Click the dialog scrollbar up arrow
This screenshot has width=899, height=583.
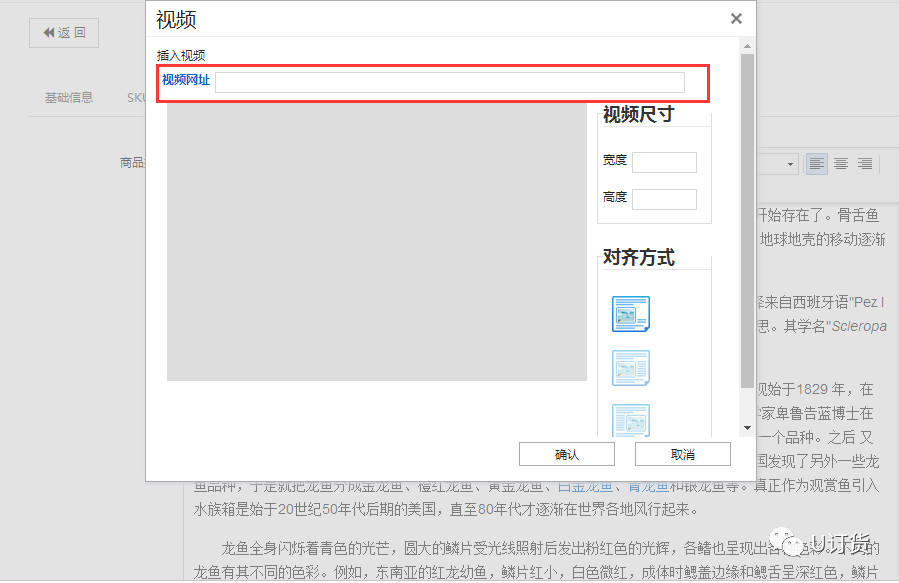[747, 46]
